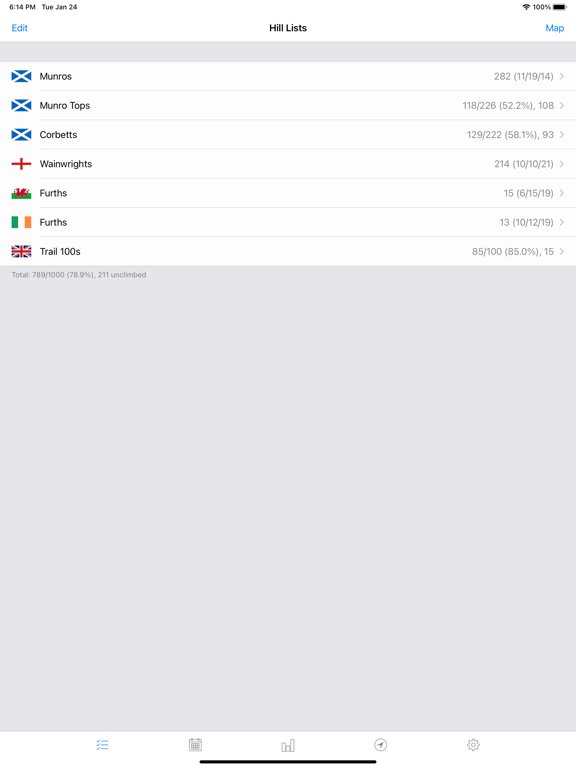Tap the Scotland flag beside Corbetts
This screenshot has width=576, height=768.
point(21,135)
